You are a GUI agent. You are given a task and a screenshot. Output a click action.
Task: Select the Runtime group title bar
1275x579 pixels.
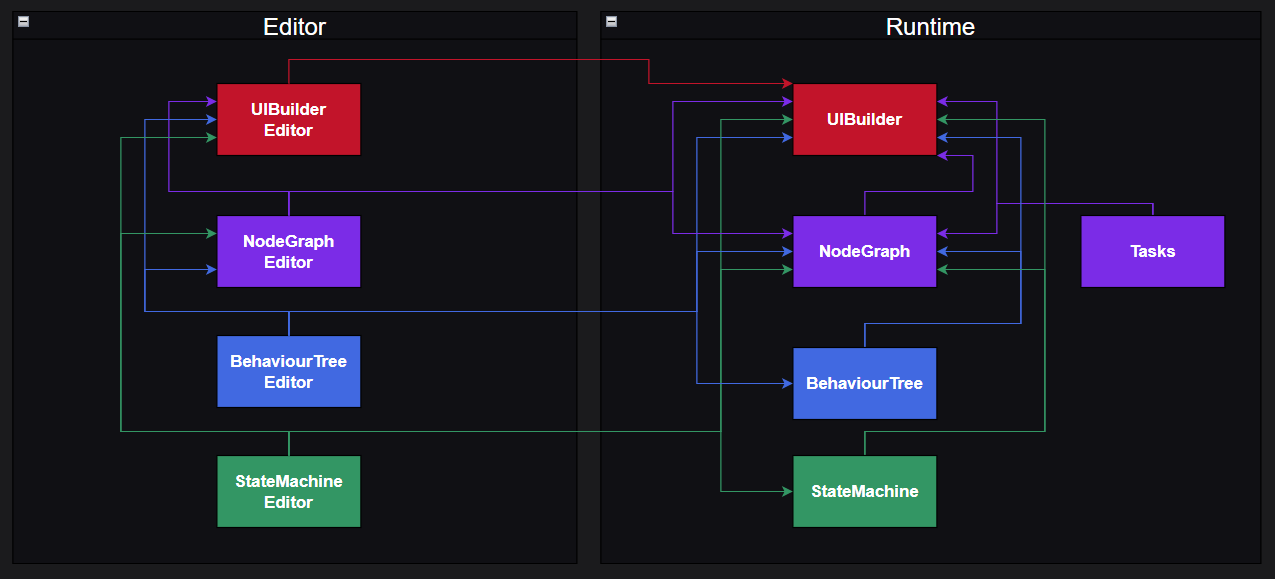coord(930,27)
